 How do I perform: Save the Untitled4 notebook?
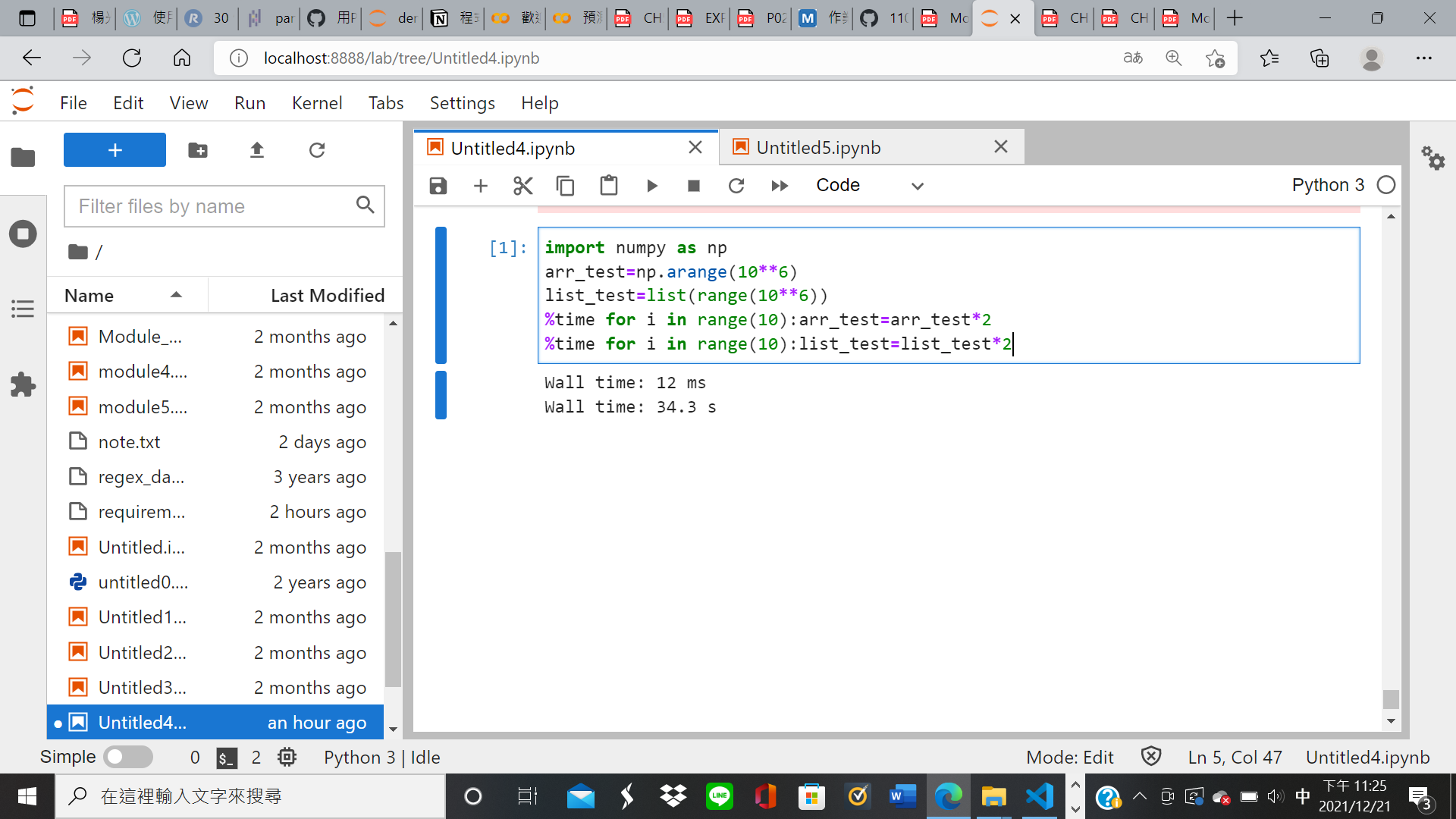(438, 185)
